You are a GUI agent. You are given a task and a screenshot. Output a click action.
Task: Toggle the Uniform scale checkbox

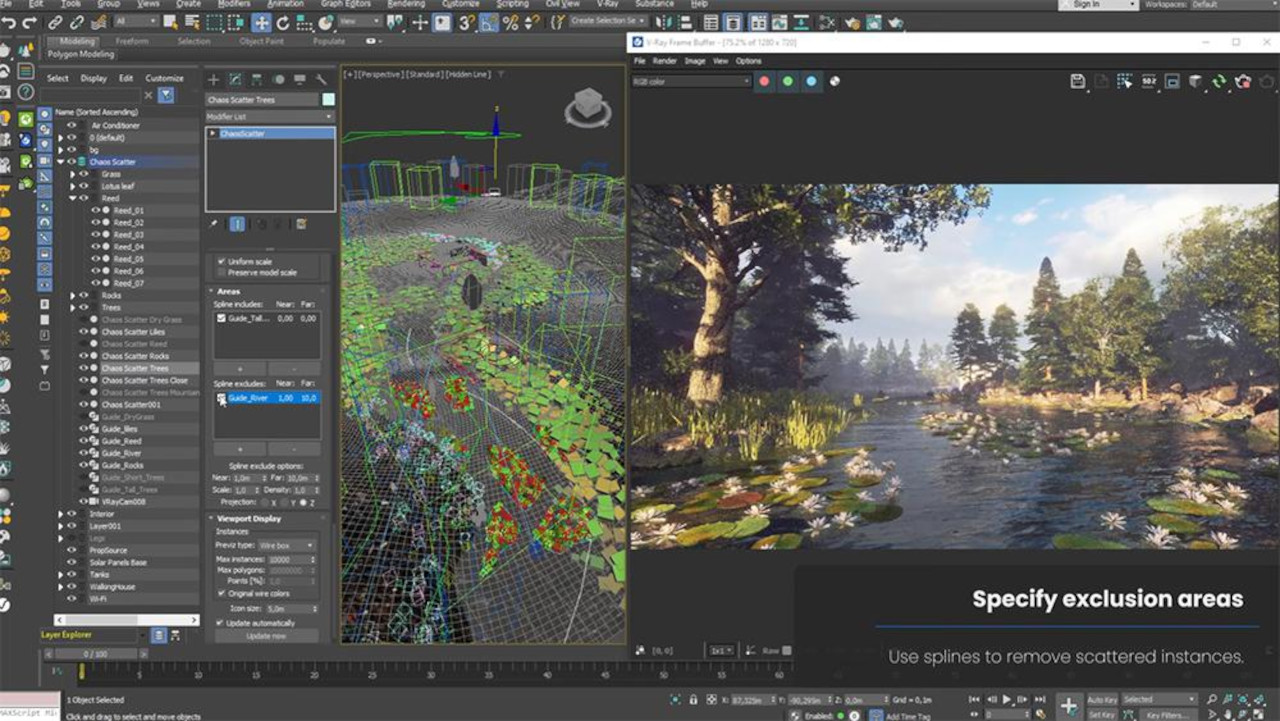(222, 262)
